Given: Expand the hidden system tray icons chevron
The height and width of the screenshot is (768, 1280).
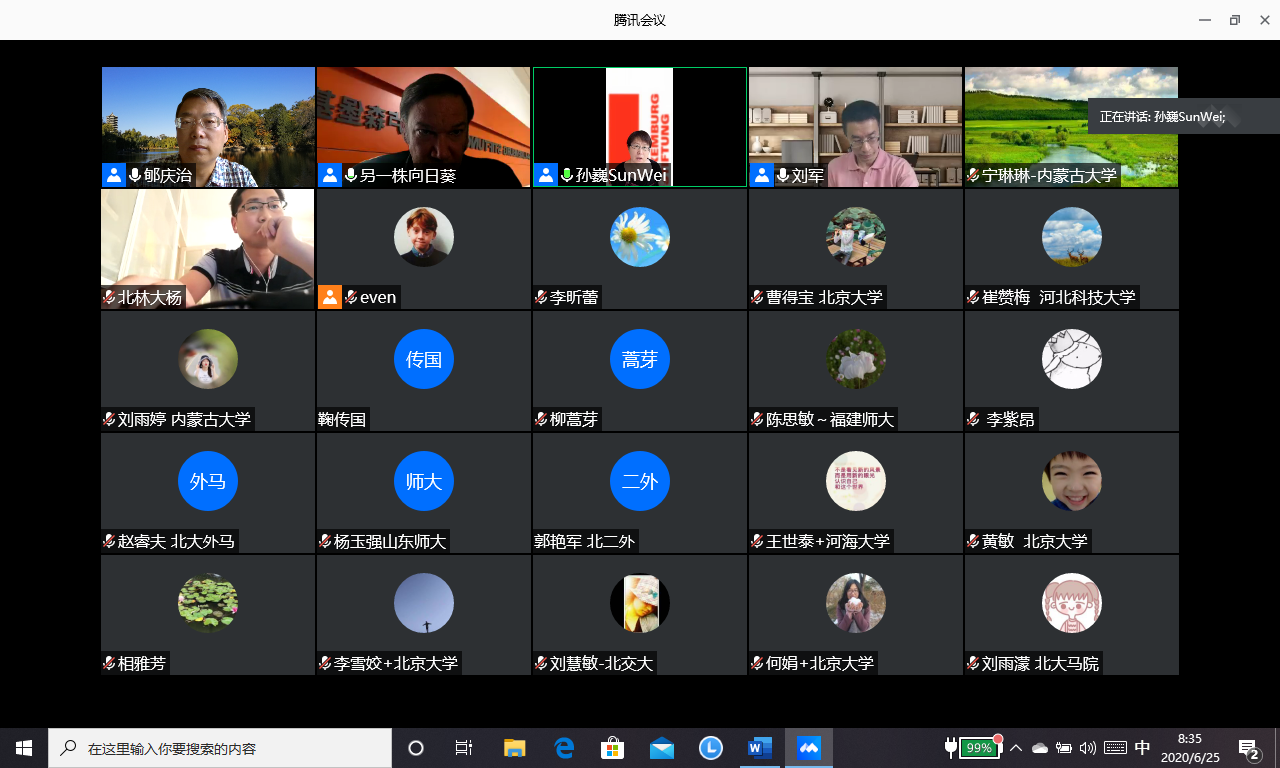Looking at the screenshot, I should point(1016,748).
